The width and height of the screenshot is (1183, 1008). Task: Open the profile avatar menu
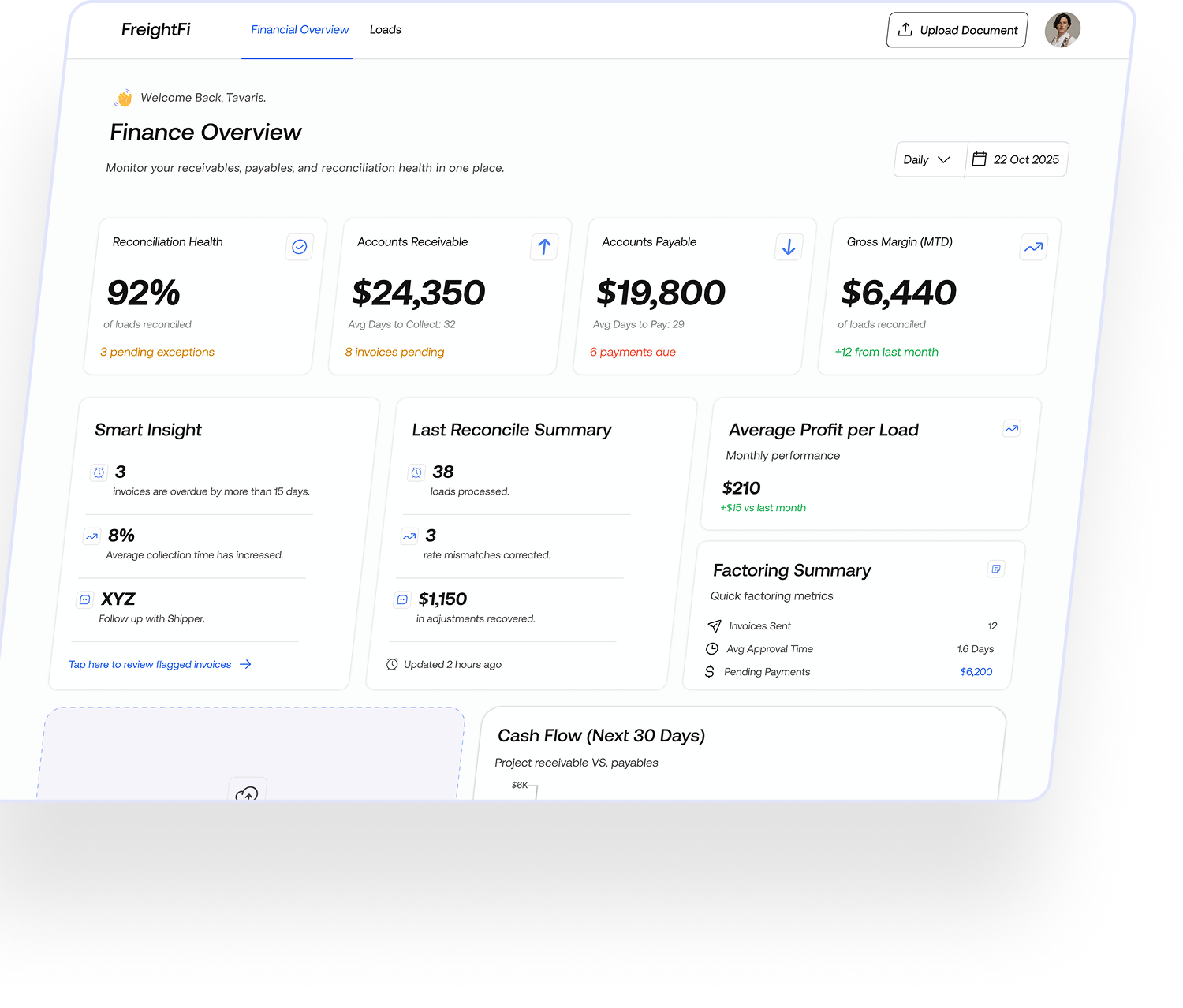[1062, 30]
